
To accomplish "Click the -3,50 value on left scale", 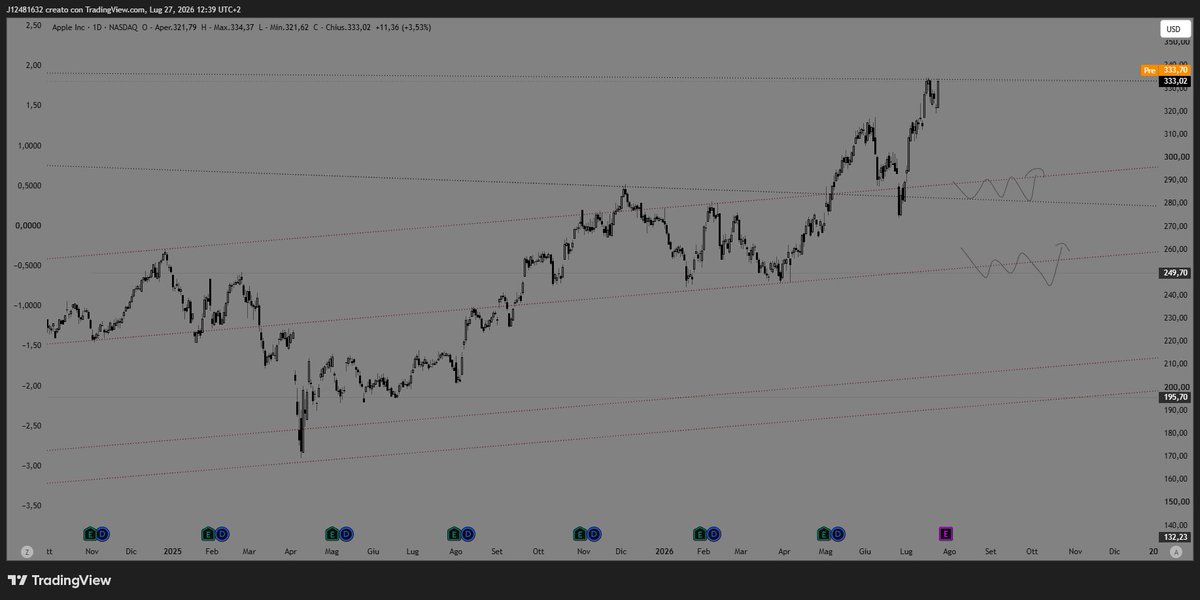I will (32, 506).
